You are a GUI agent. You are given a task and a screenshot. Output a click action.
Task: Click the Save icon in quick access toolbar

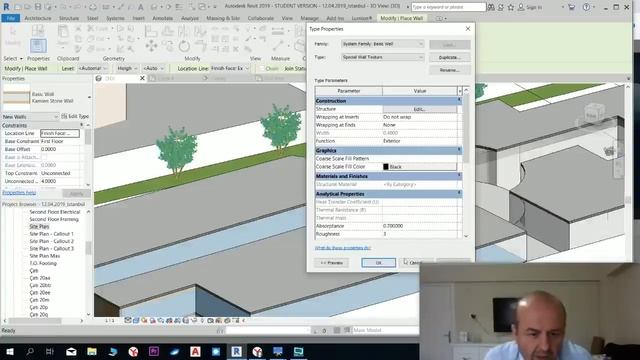(x=38, y=7)
